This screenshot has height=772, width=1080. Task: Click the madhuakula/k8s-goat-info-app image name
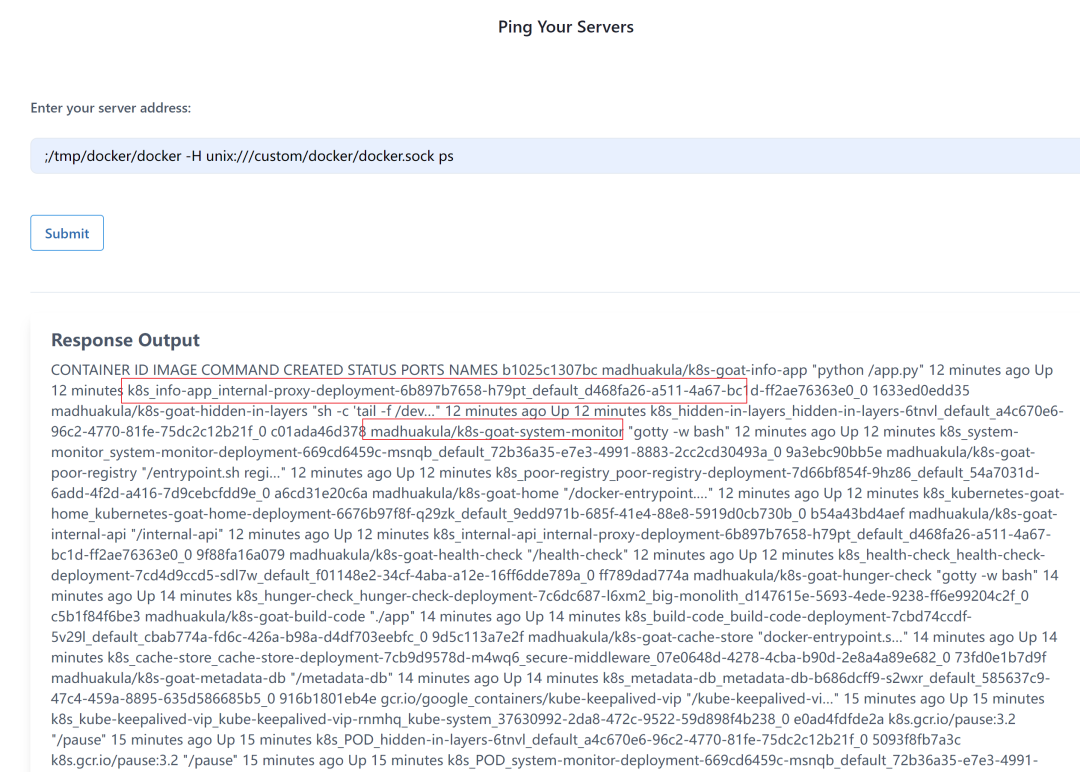704,370
